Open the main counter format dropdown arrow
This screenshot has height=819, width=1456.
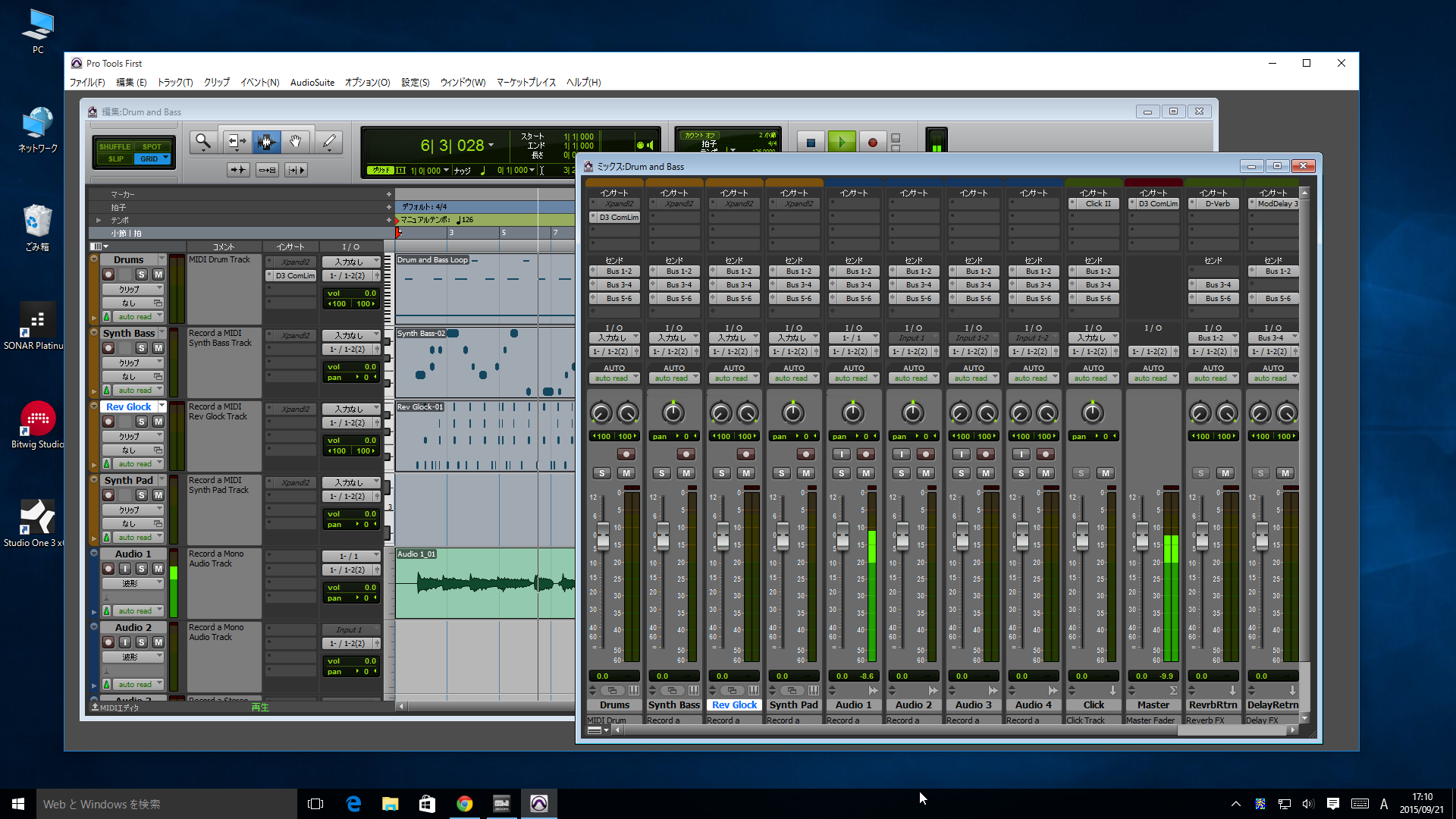[x=491, y=146]
